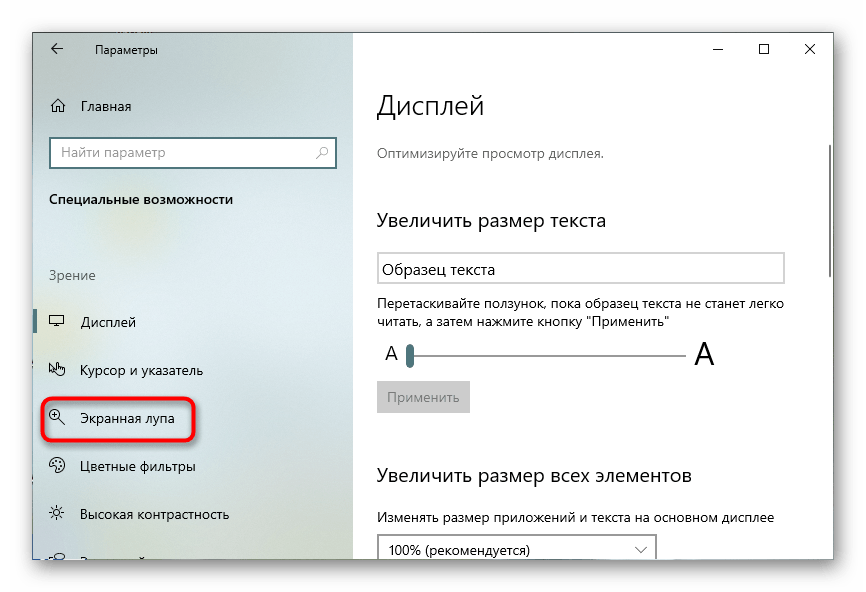The height and width of the screenshot is (592, 866).
Task: Click Оптимизируйте просмотр дисплея text
Action: coord(490,154)
